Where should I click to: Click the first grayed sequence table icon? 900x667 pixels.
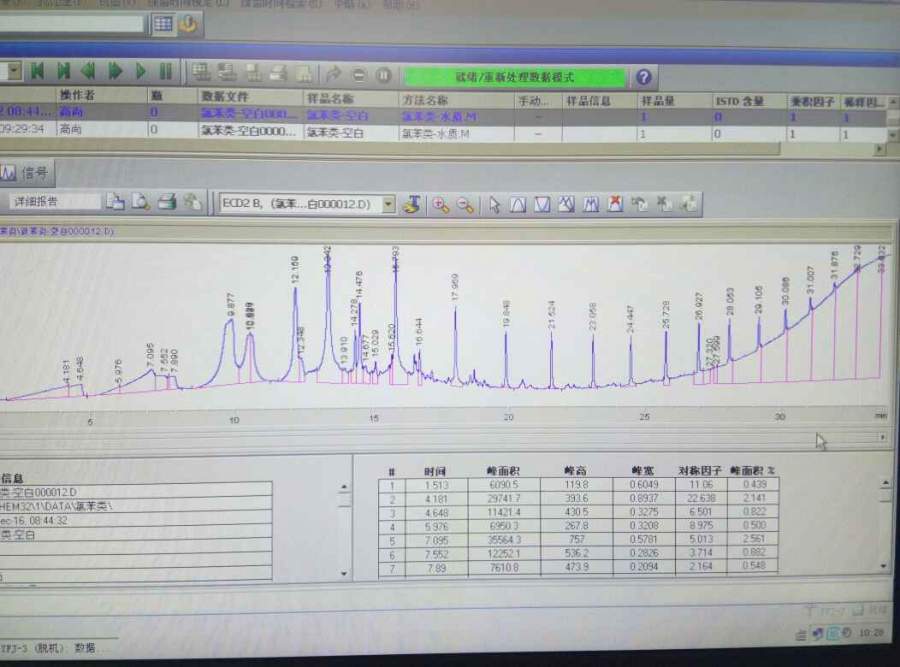201,72
